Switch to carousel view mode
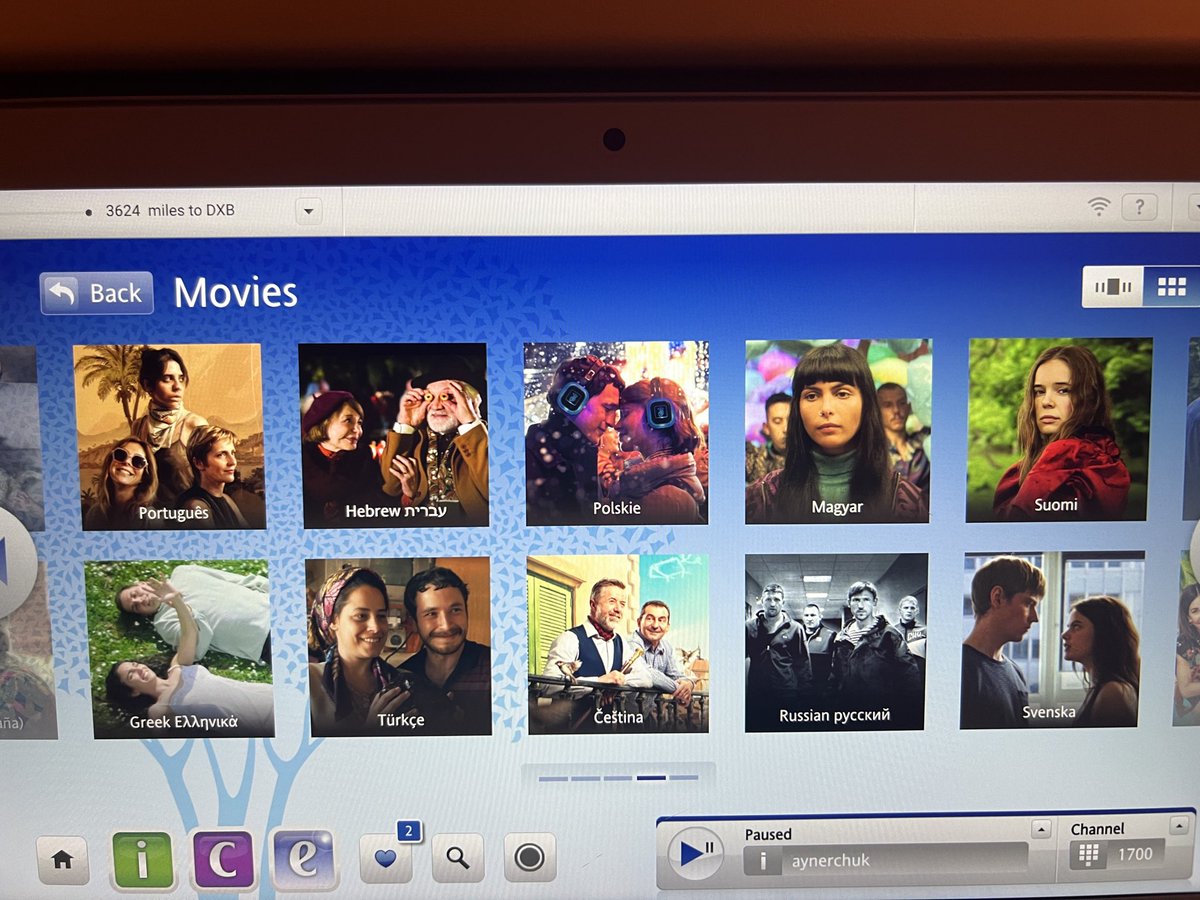Image resolution: width=1200 pixels, height=900 pixels. (1113, 287)
